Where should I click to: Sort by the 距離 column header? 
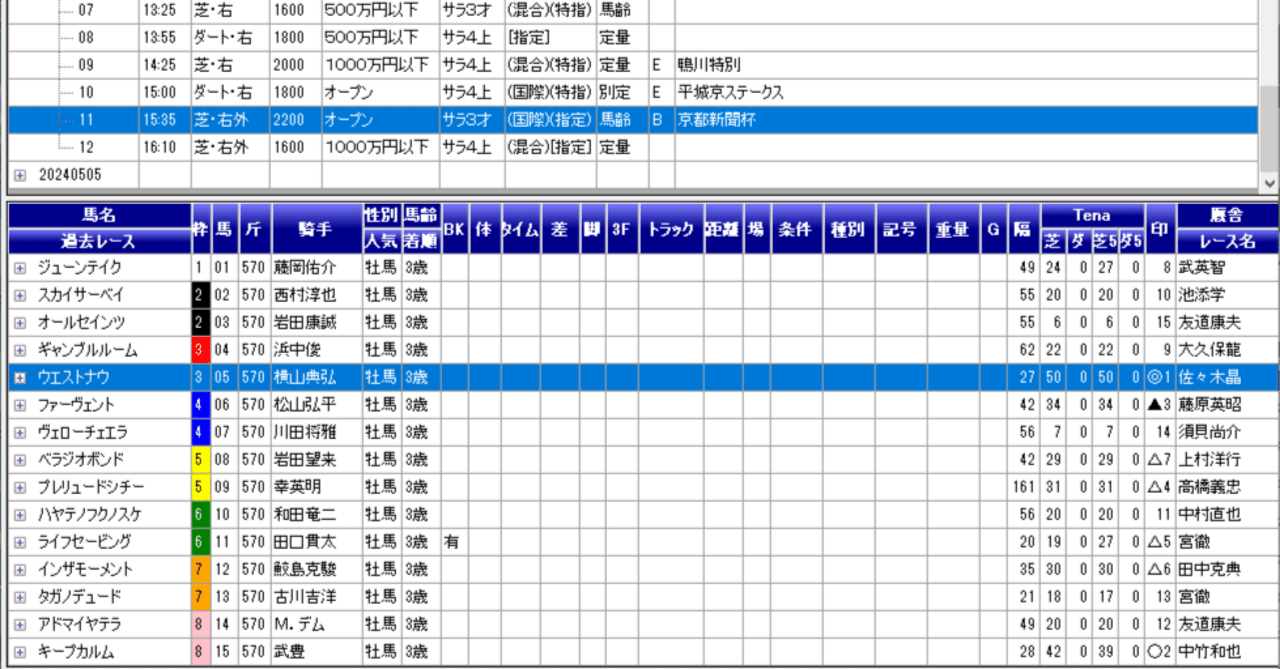[x=722, y=229]
